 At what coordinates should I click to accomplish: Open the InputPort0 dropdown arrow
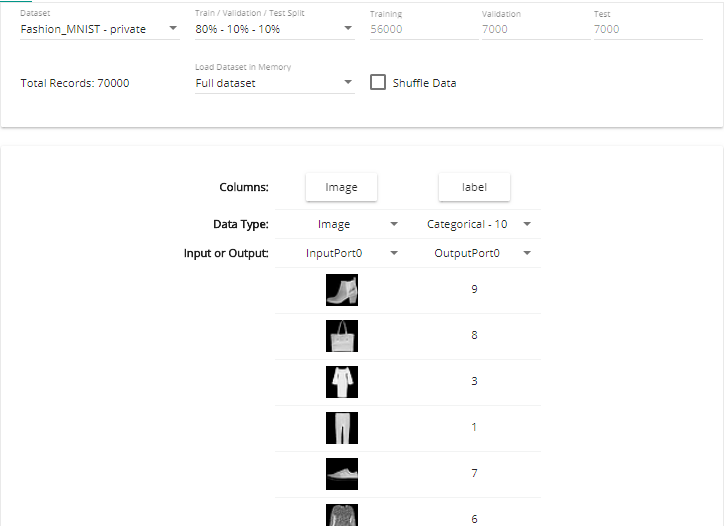(x=394, y=253)
